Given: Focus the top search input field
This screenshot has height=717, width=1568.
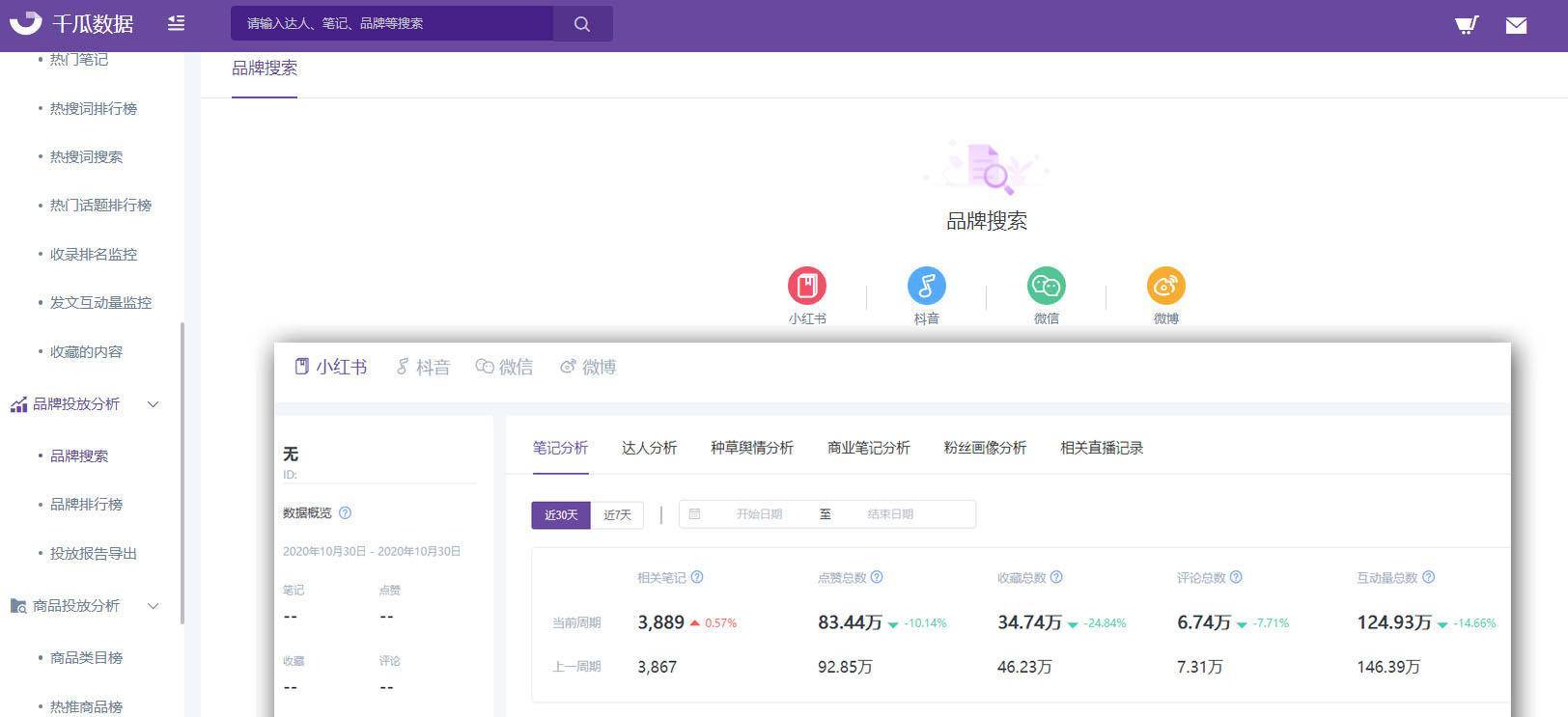Looking at the screenshot, I should (x=392, y=24).
